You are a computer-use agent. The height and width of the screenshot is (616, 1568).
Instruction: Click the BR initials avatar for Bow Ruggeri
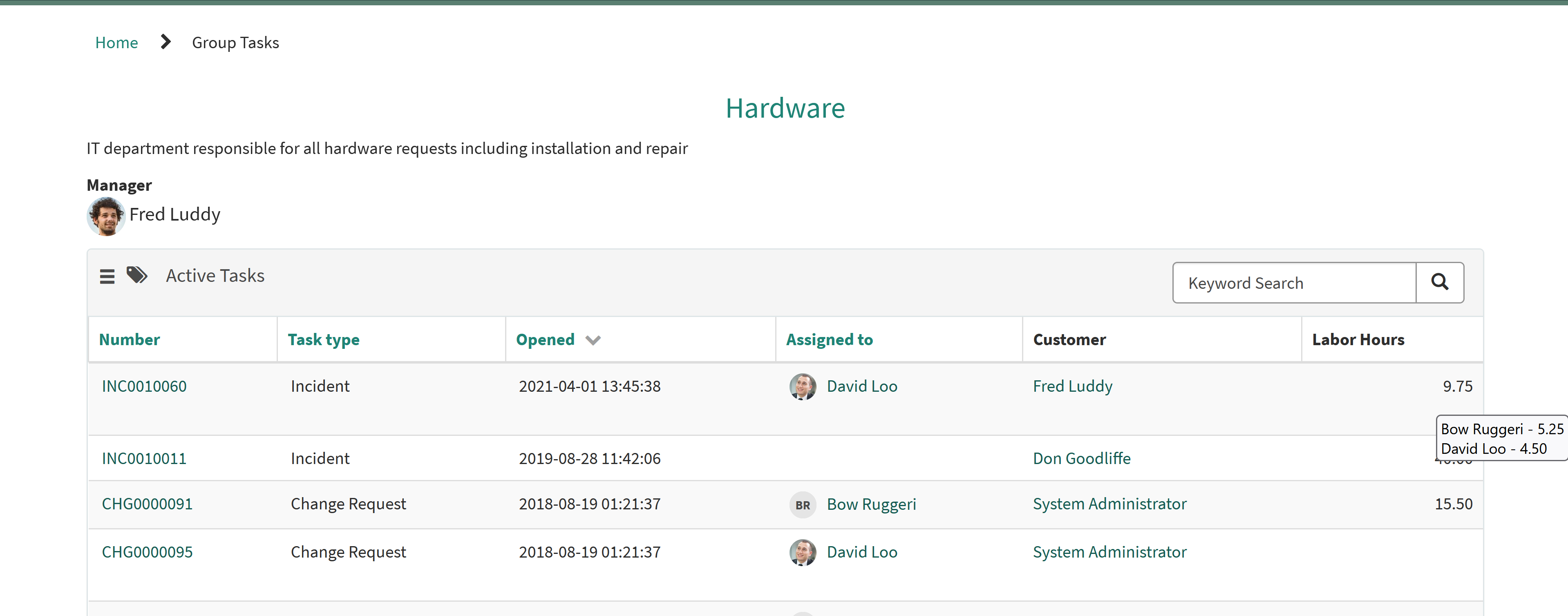[802, 504]
